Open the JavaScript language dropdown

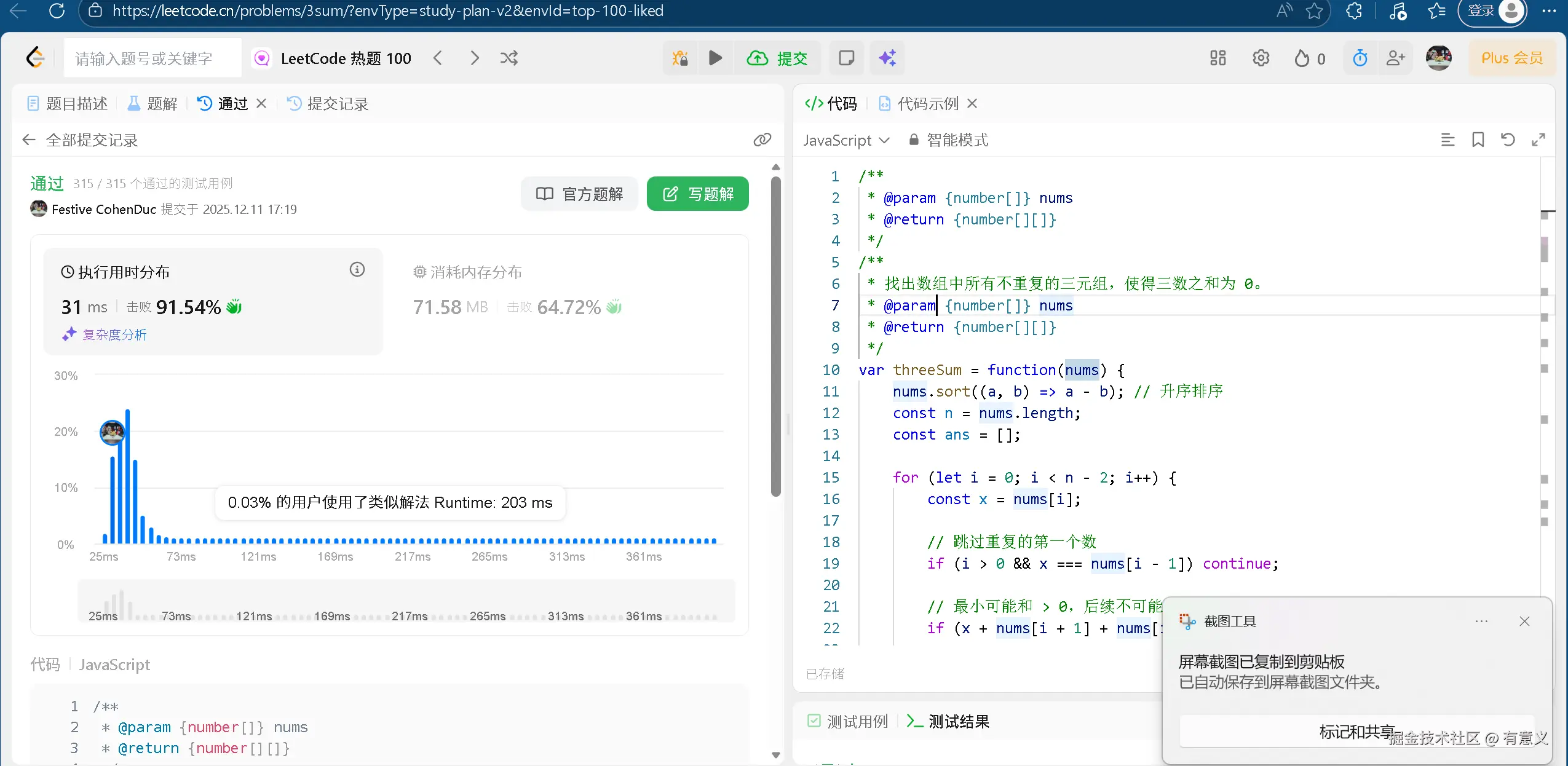click(x=846, y=140)
